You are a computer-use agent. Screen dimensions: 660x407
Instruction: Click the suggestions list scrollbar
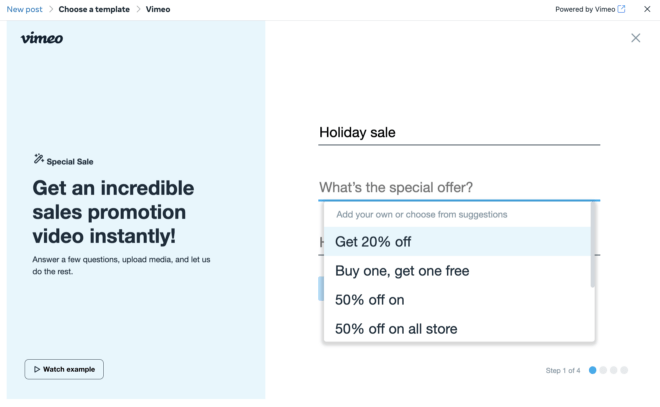(x=593, y=245)
